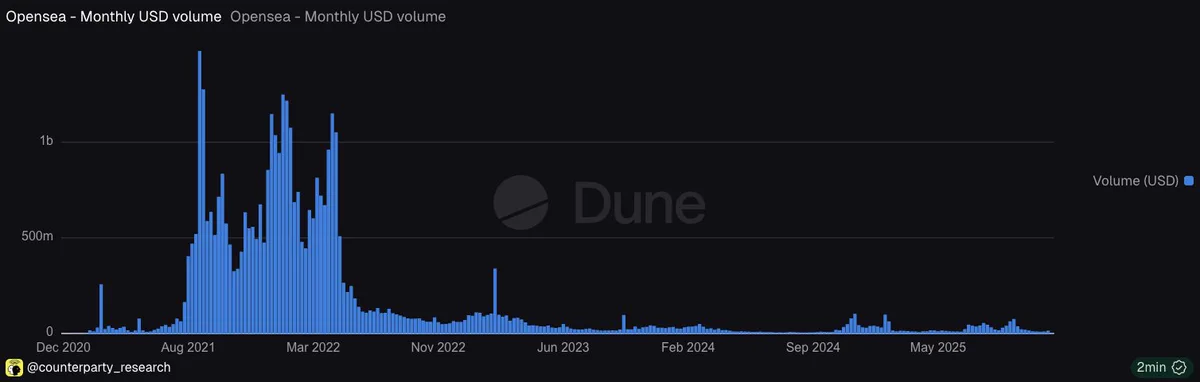Click the Dec 2020 x-axis label

[63, 348]
